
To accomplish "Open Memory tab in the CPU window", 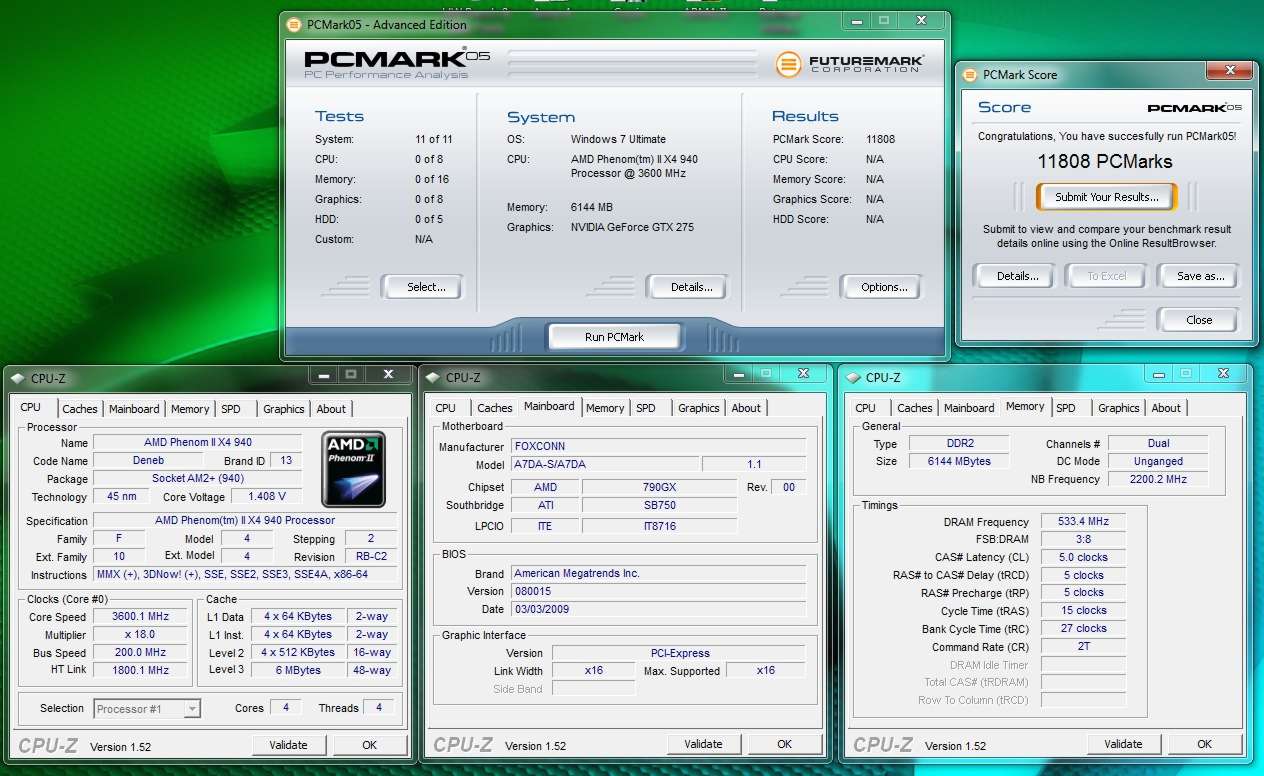I will 190,409.
